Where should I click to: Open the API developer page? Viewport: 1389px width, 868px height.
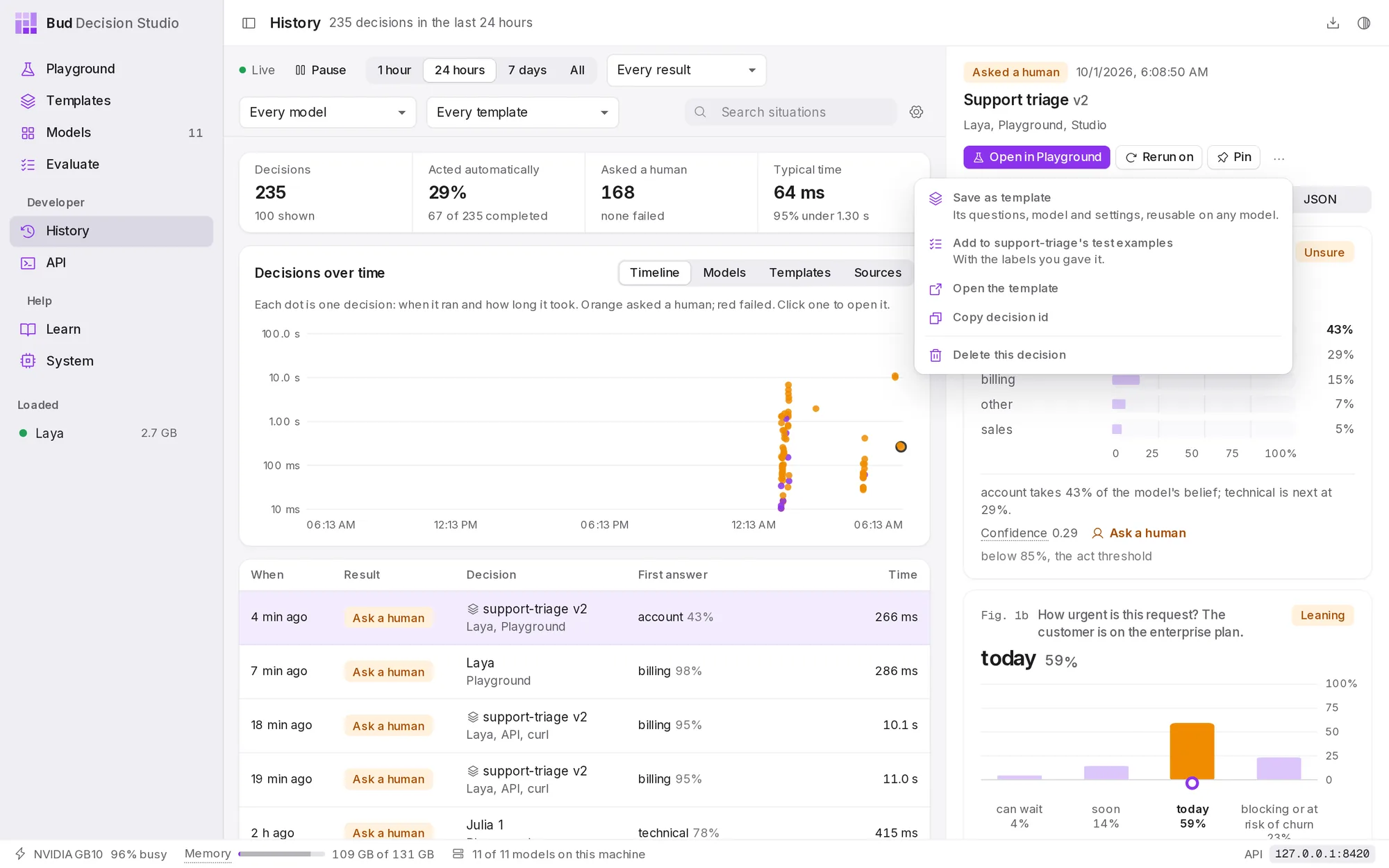(111, 262)
